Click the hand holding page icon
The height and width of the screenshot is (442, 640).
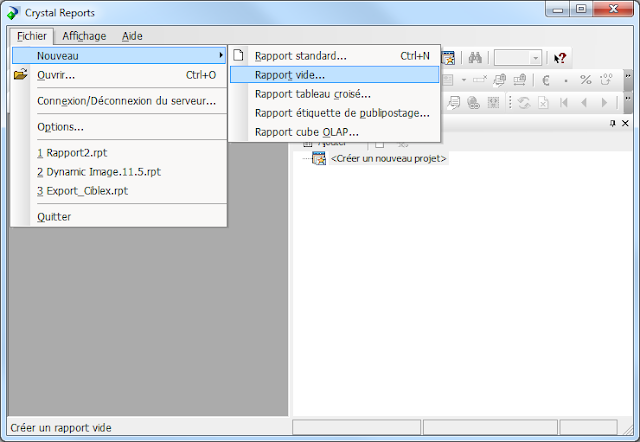pos(453,102)
